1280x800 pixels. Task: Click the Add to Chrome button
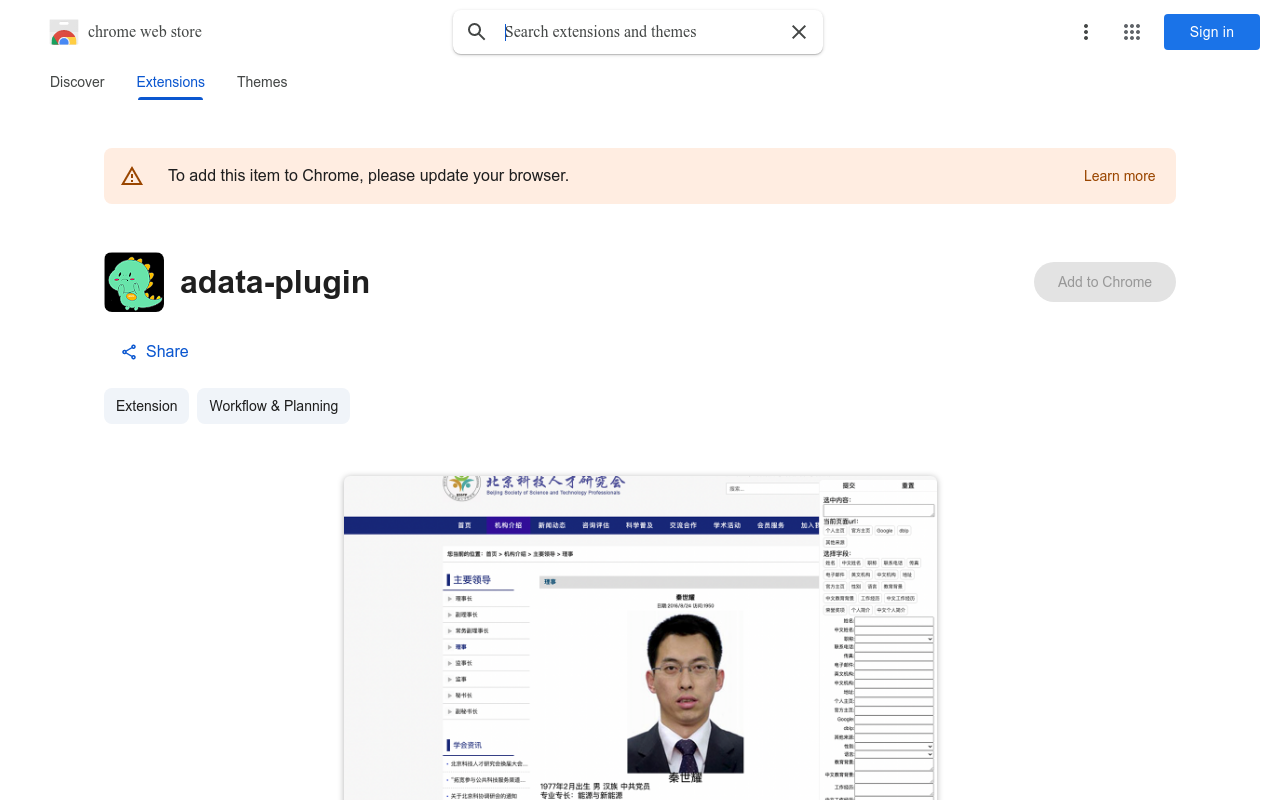[1104, 282]
